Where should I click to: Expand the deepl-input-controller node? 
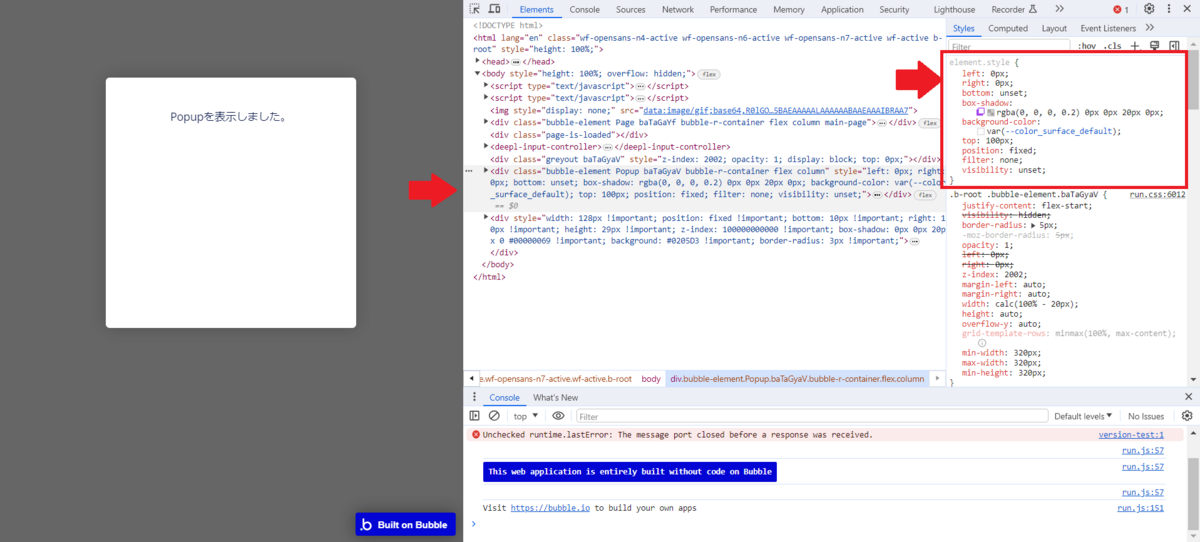coord(486,146)
